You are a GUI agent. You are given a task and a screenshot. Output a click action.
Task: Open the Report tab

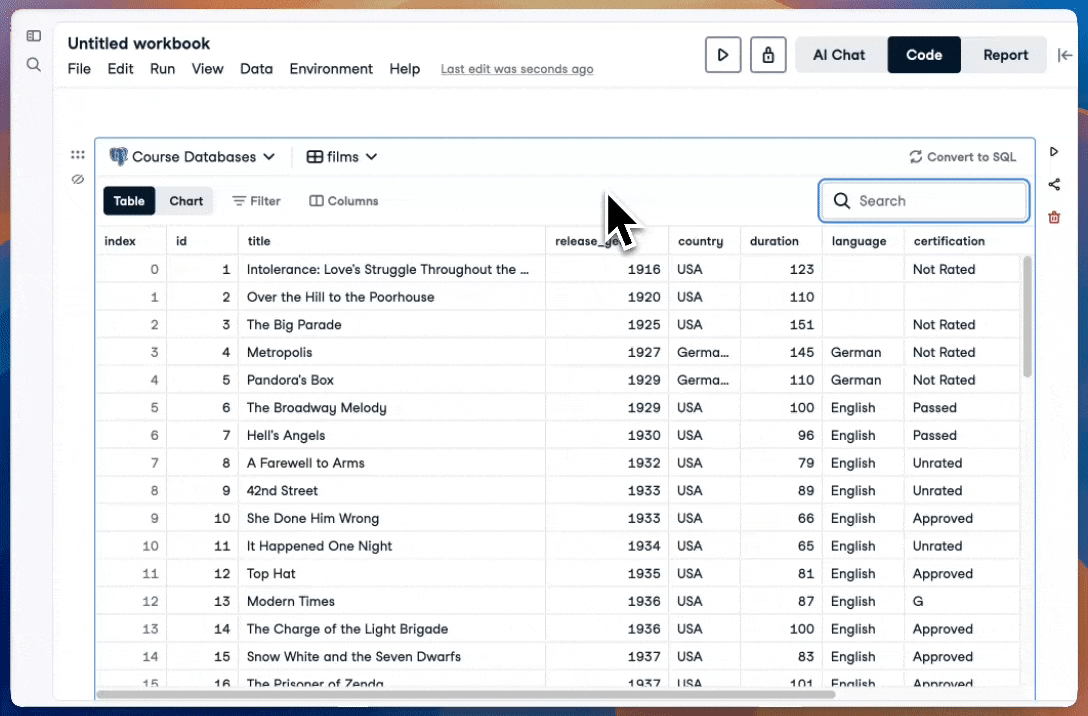coord(1005,55)
